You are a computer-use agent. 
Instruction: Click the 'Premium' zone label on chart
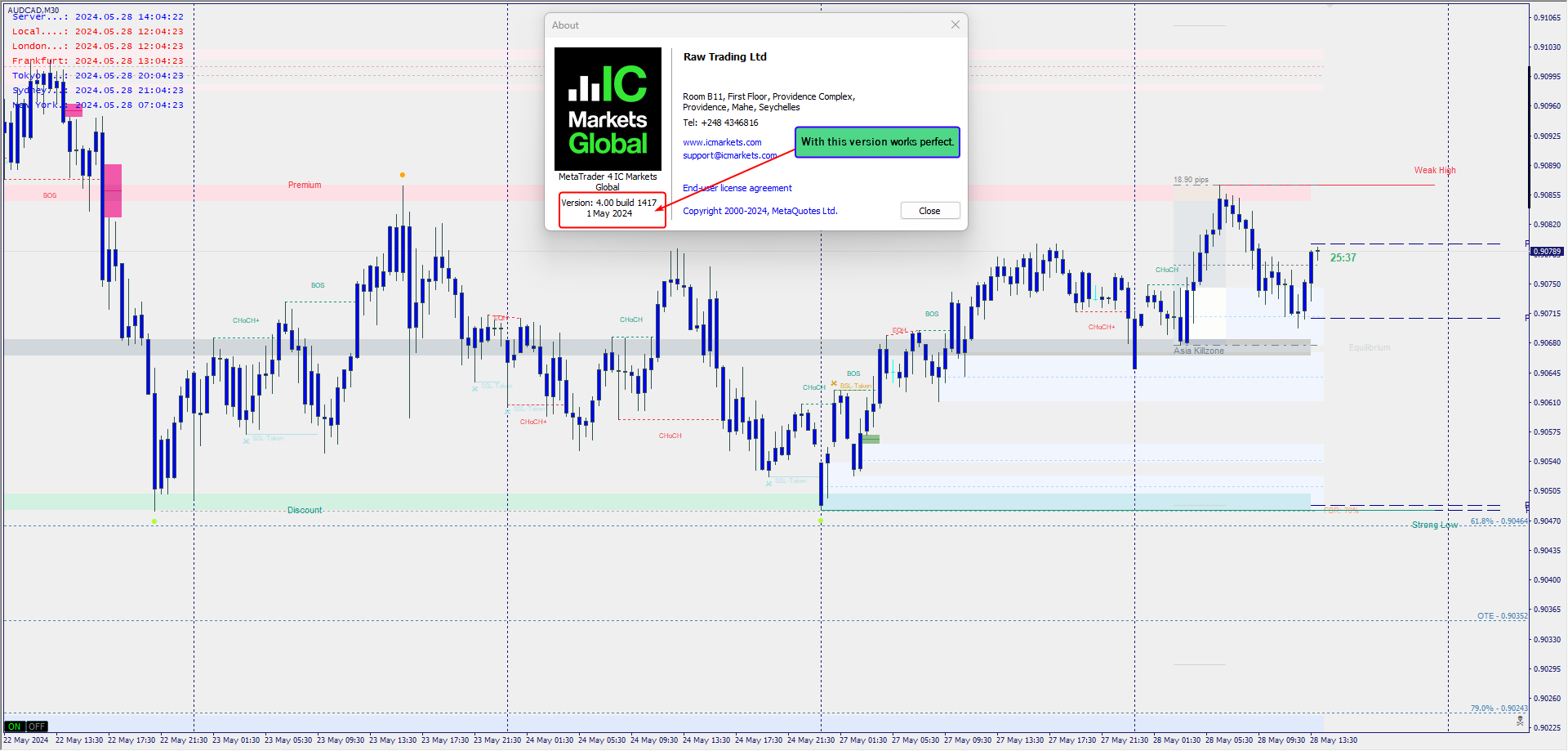pyautogui.click(x=305, y=186)
